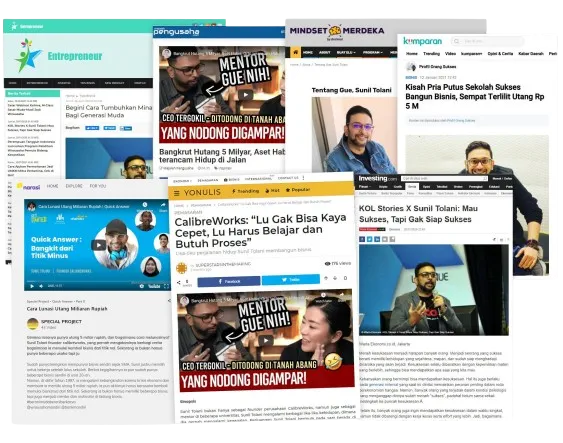563x443 pixels.
Task: Toggle fullscreen on the Narasi video
Action: 166,286
